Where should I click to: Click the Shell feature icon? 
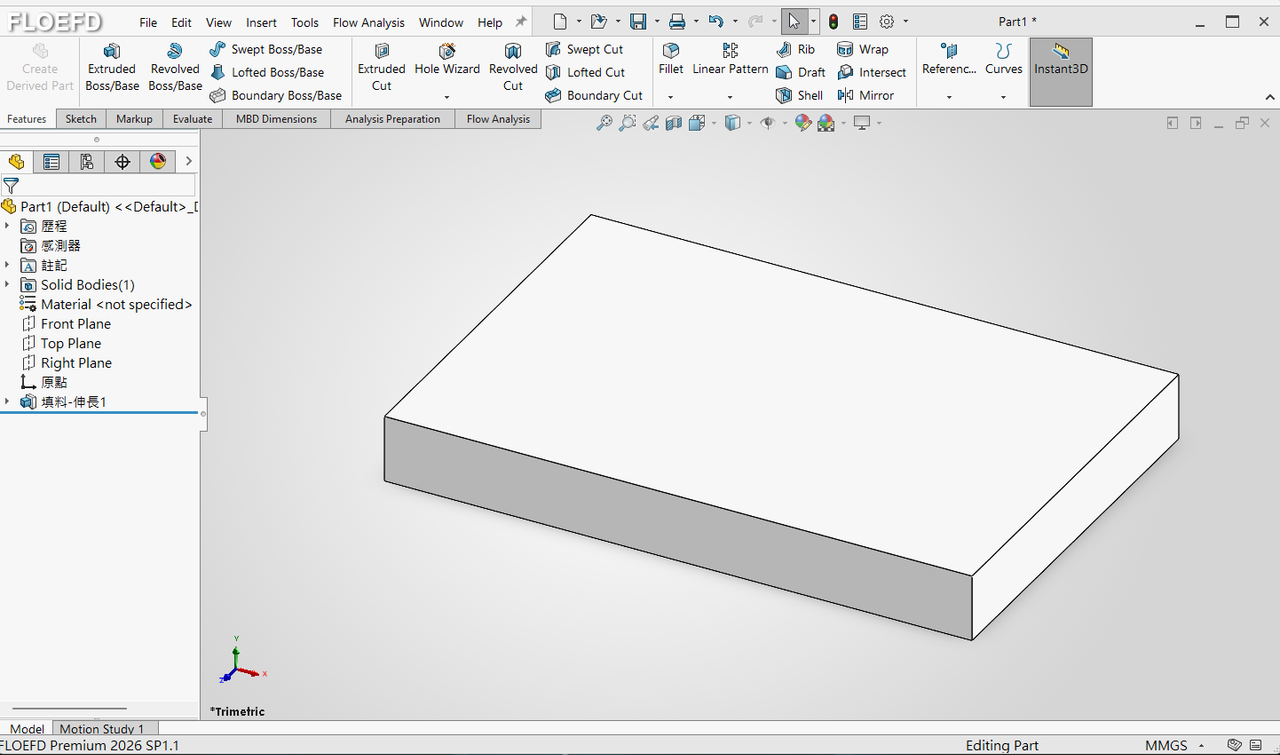pos(799,96)
